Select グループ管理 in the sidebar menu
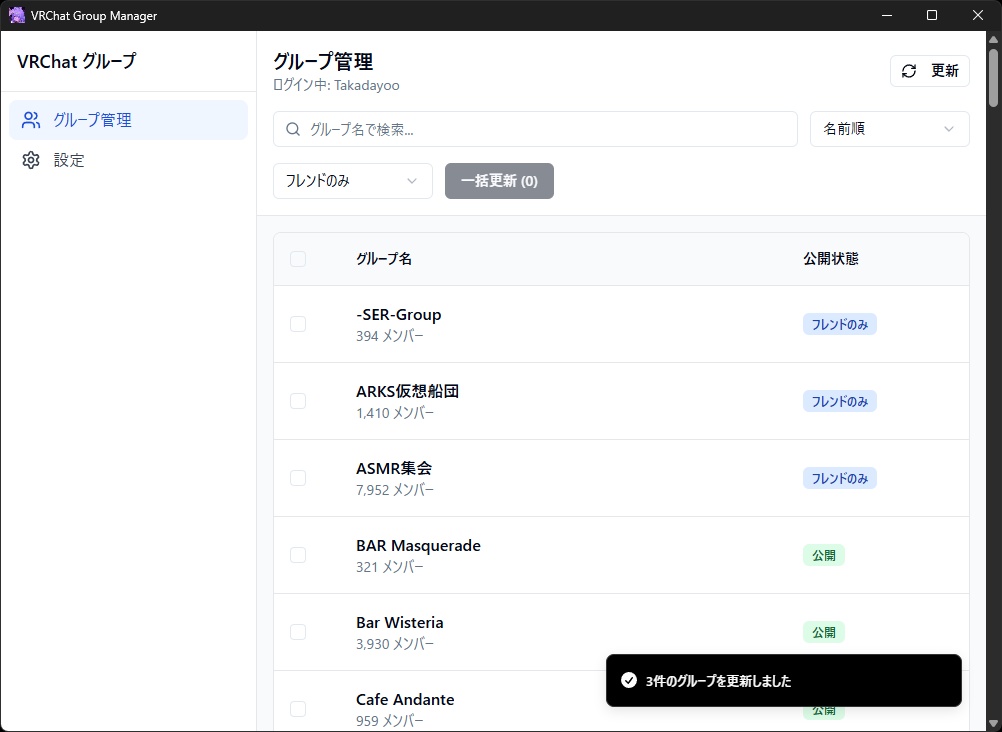Screen dimensions: 1002x732 point(93,119)
